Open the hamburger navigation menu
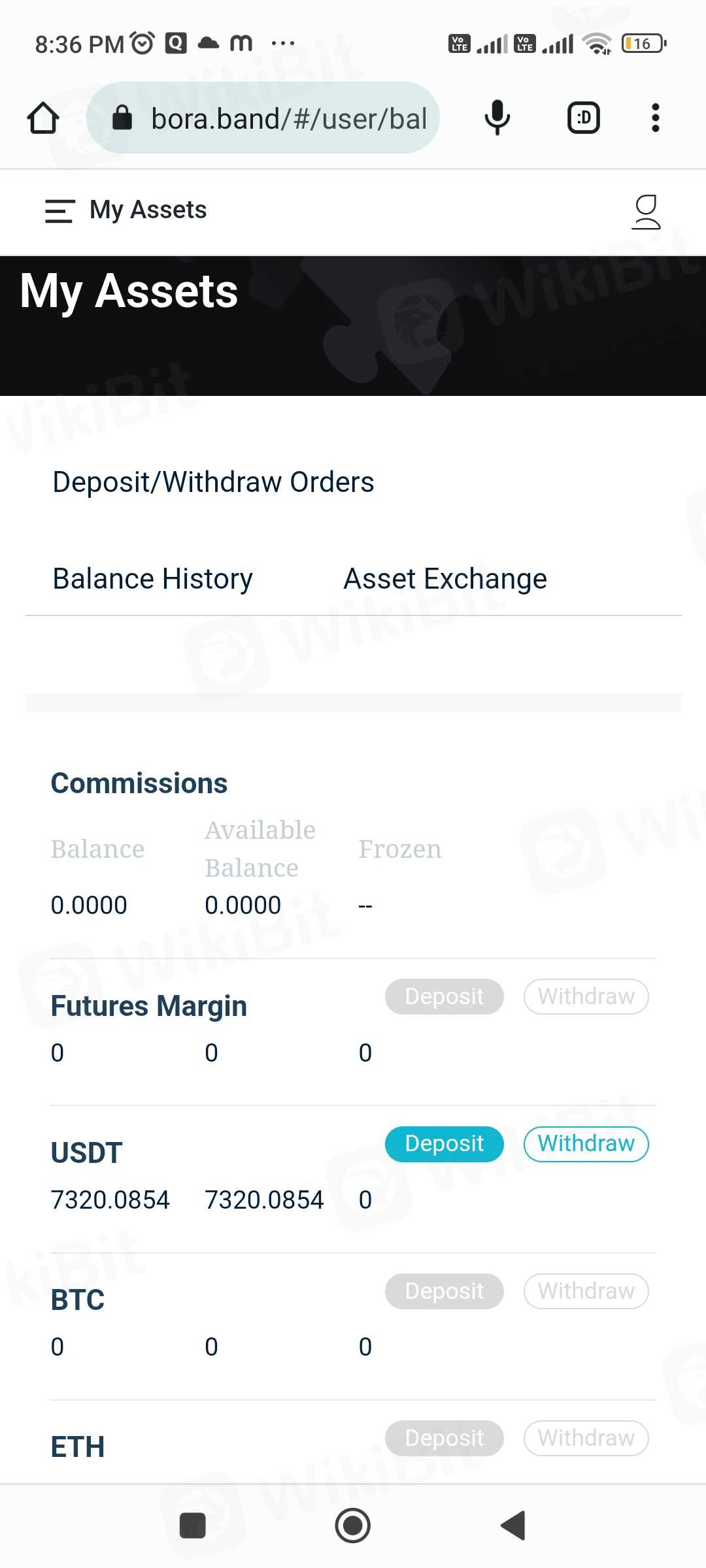The height and width of the screenshot is (1568, 706). (x=59, y=210)
